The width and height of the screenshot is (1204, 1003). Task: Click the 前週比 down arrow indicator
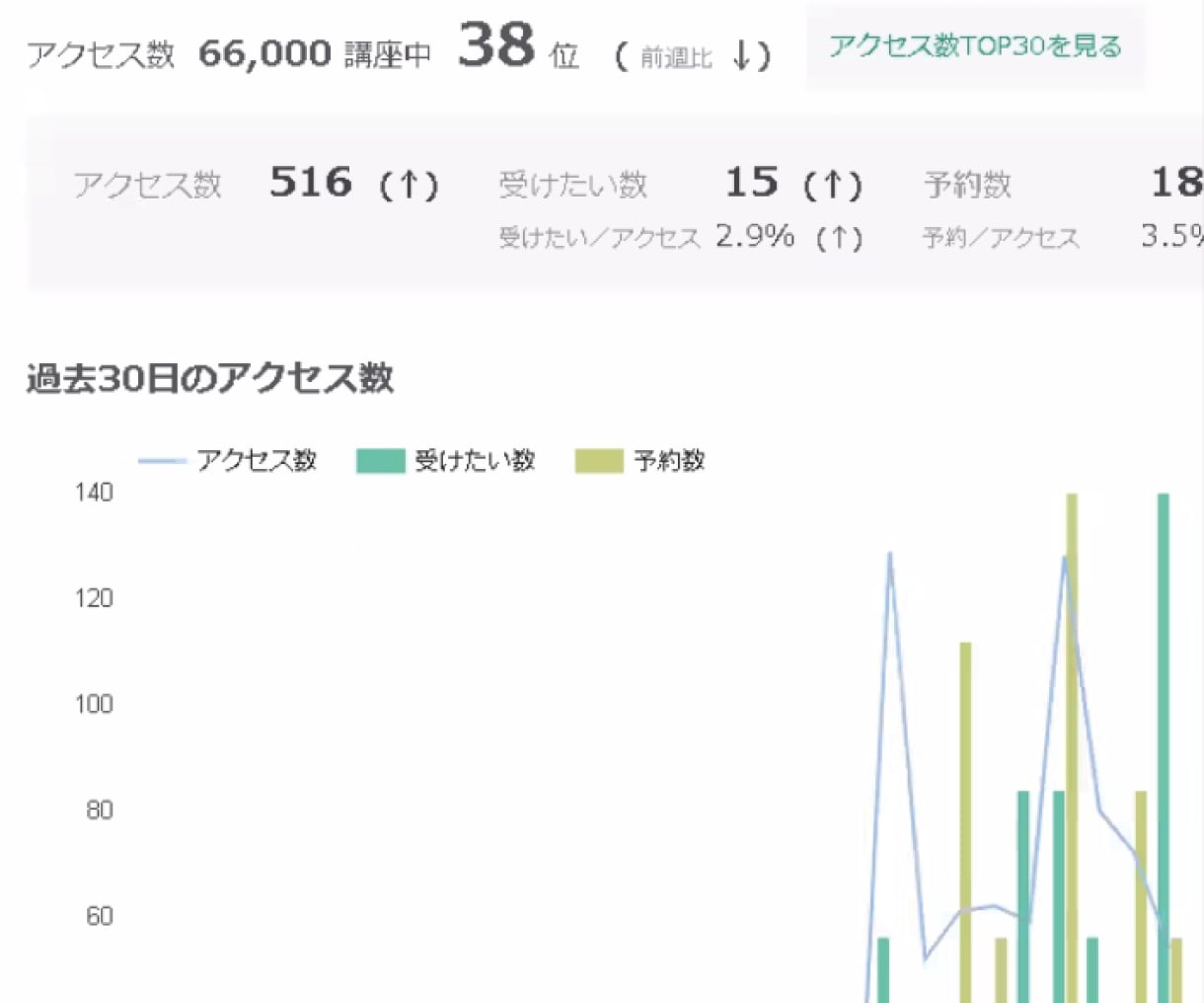[743, 56]
